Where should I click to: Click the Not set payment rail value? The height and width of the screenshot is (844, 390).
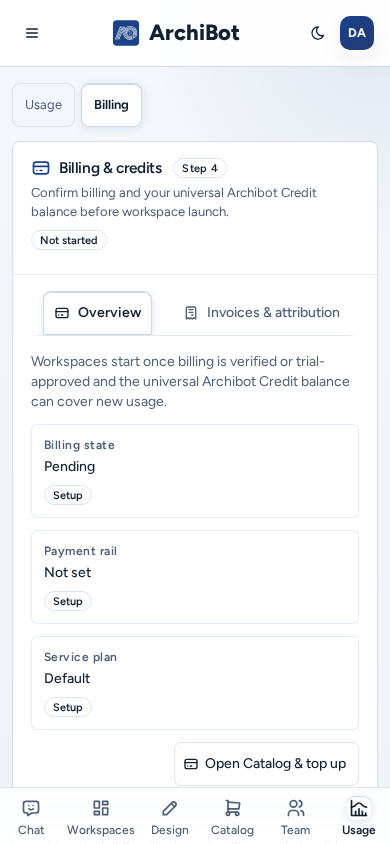68,572
